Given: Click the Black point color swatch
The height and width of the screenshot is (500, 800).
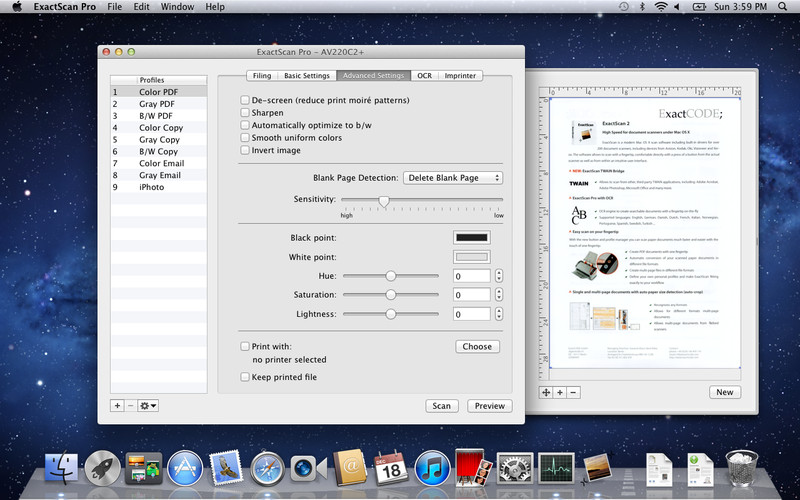Looking at the screenshot, I should pos(471,237).
